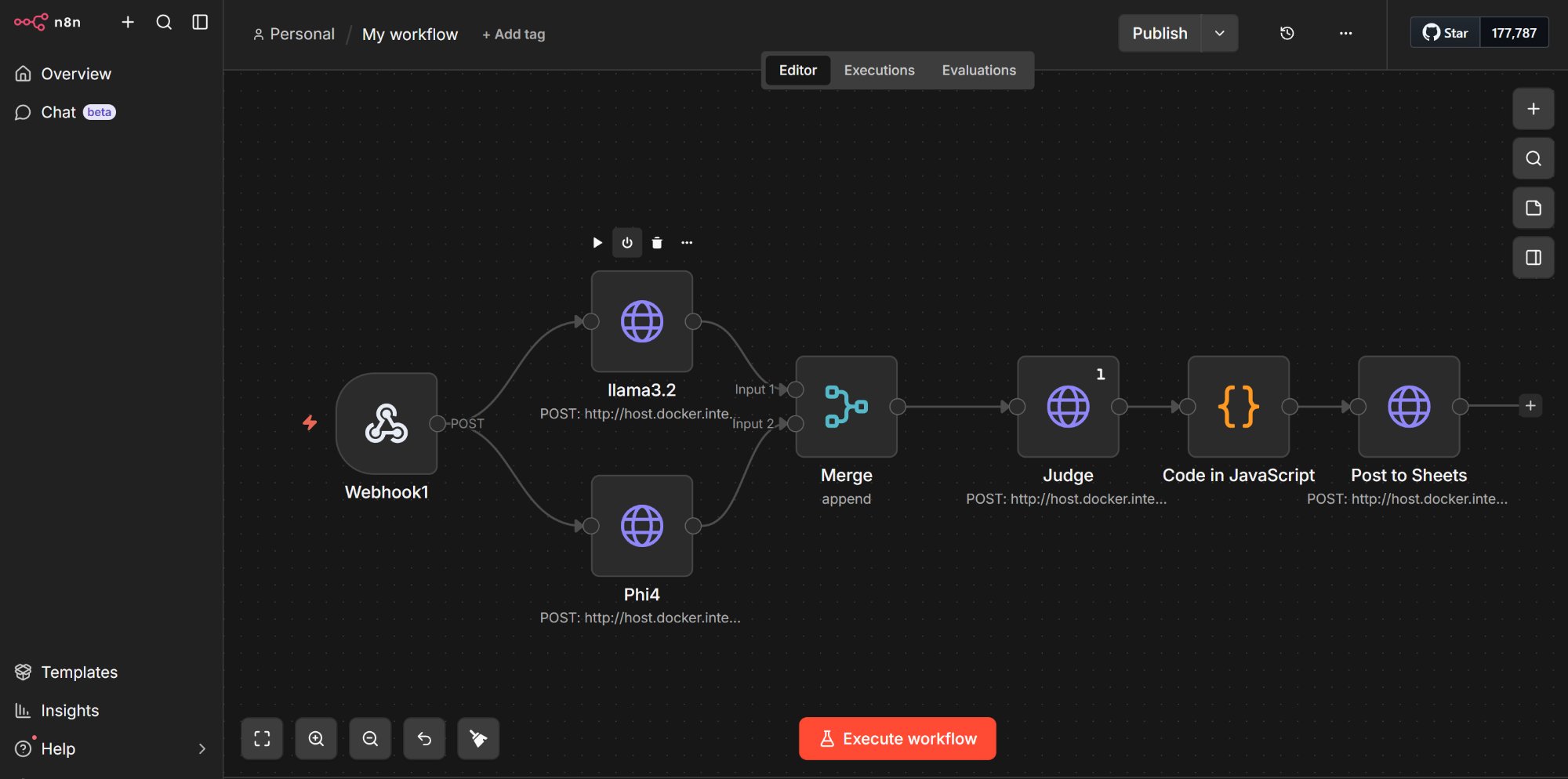Click Merge node append label
1568x779 pixels.
847,499
